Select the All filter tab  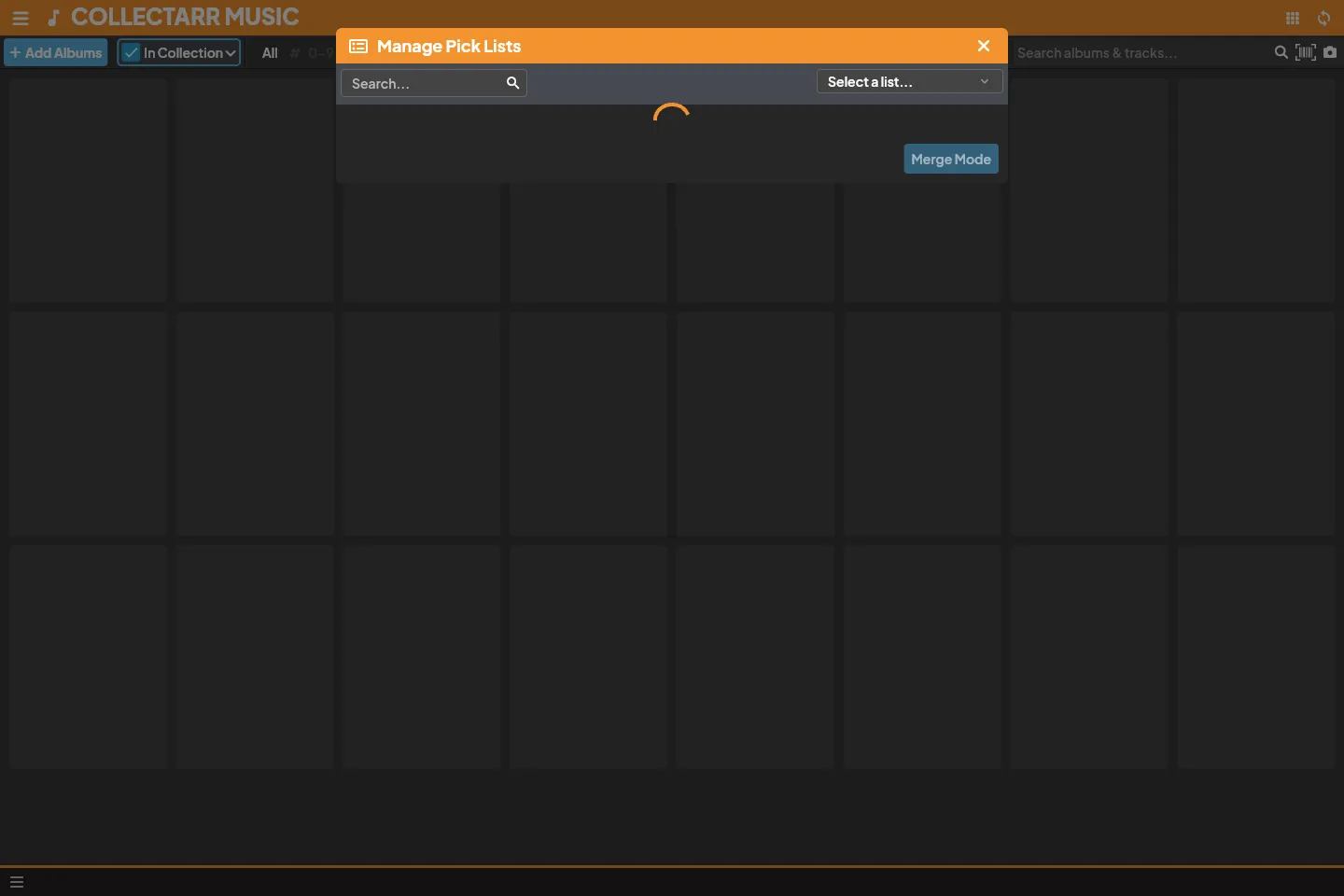[x=270, y=52]
